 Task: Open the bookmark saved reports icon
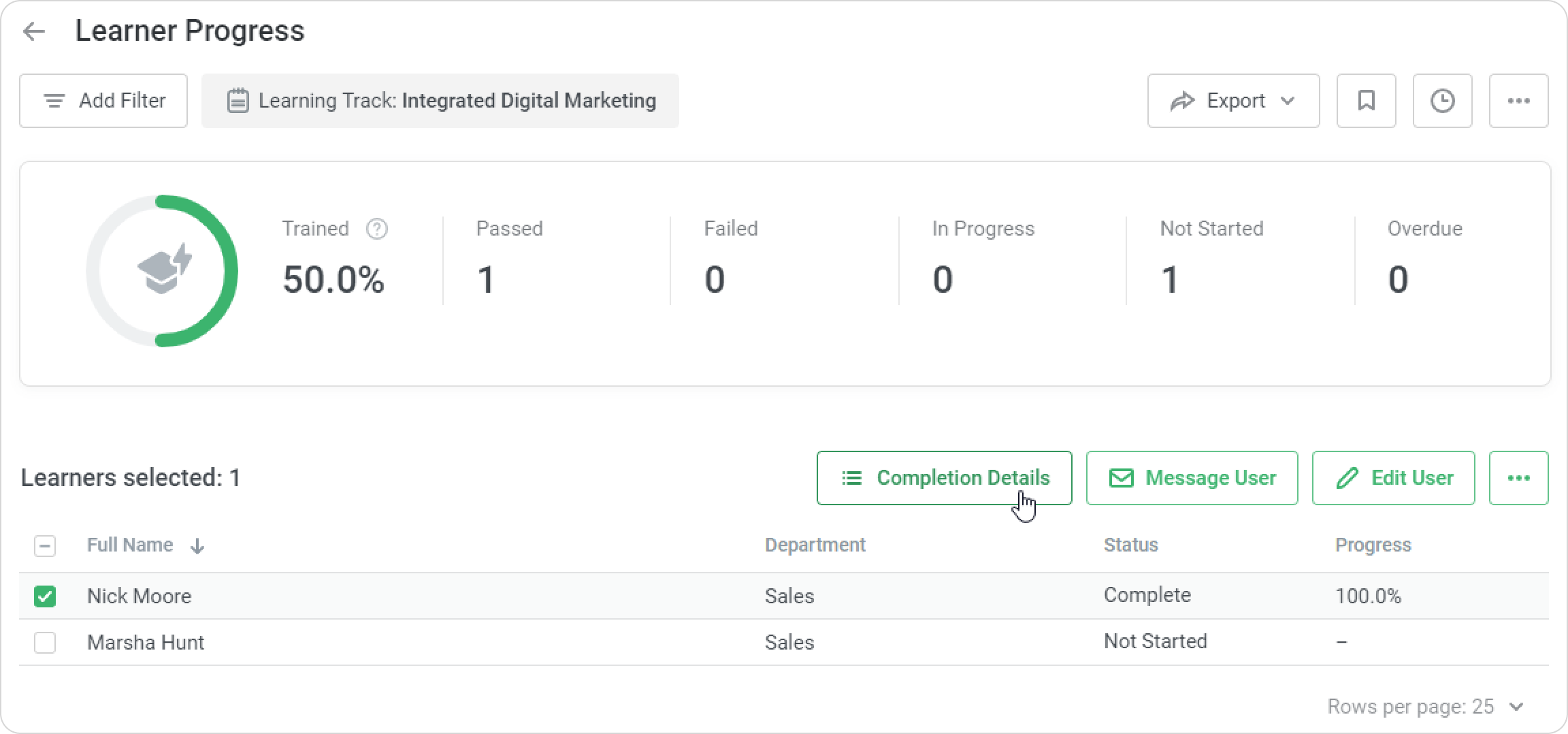tap(1366, 101)
